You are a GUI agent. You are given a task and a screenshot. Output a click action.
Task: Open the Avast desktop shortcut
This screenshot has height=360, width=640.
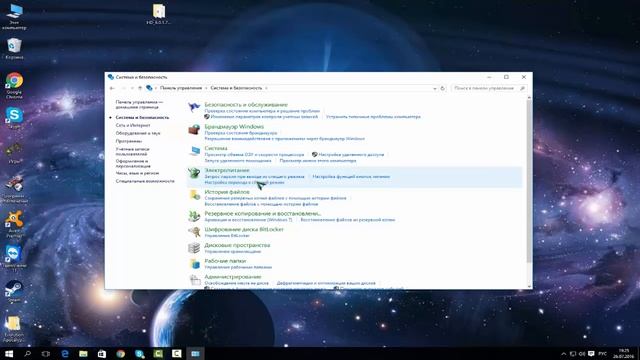(14, 224)
